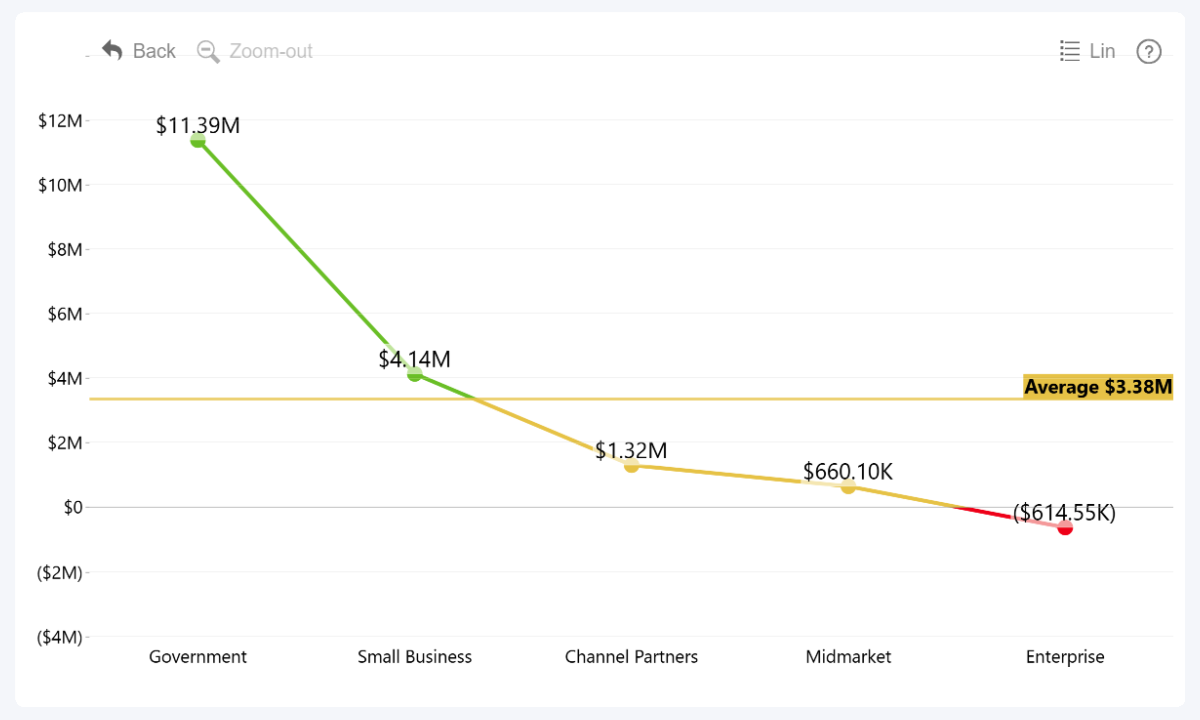Select the Small Business data point marker
Screen dimensions: 1200x720
coord(414,374)
